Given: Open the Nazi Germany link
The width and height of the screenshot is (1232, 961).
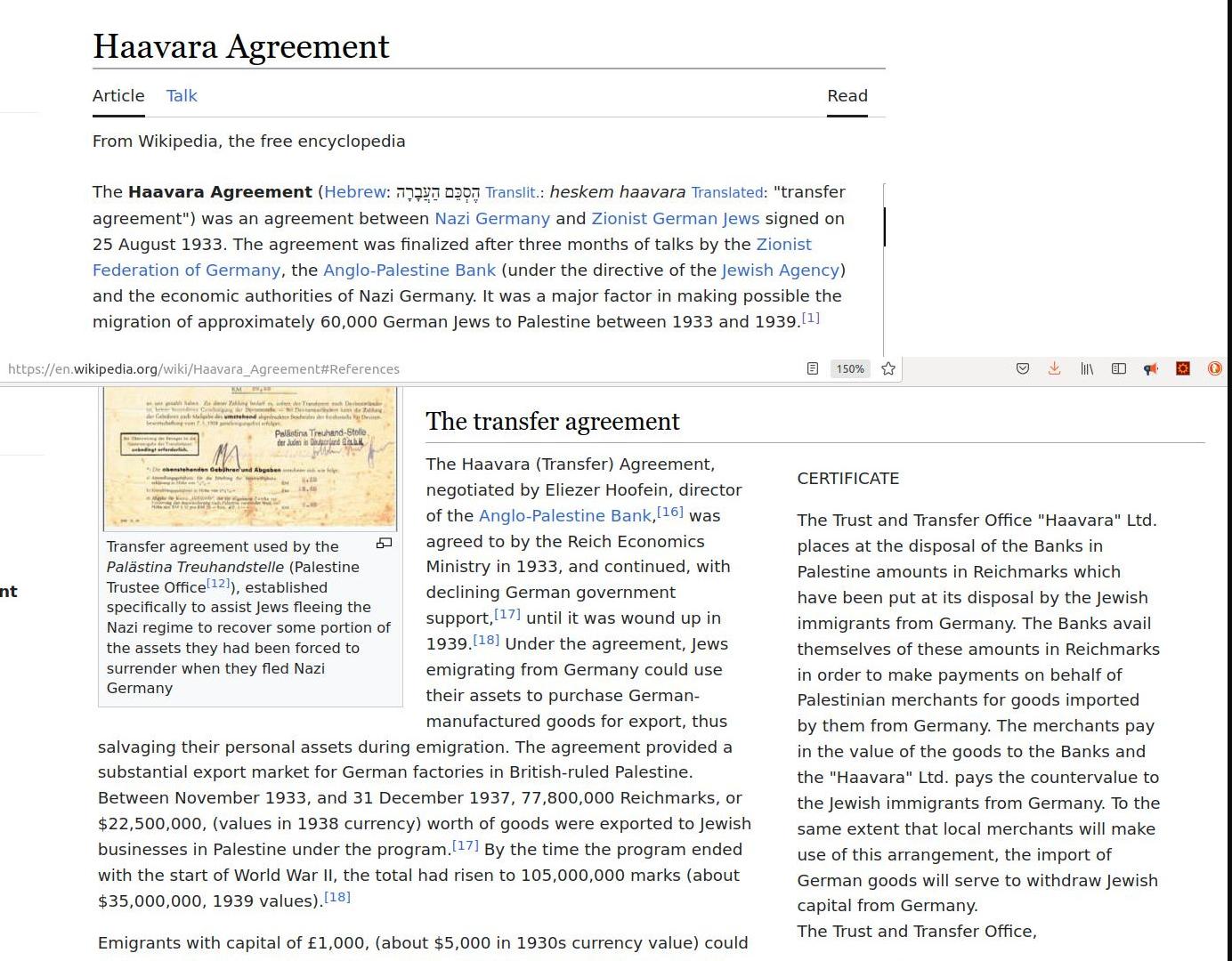Looking at the screenshot, I should (x=492, y=219).
